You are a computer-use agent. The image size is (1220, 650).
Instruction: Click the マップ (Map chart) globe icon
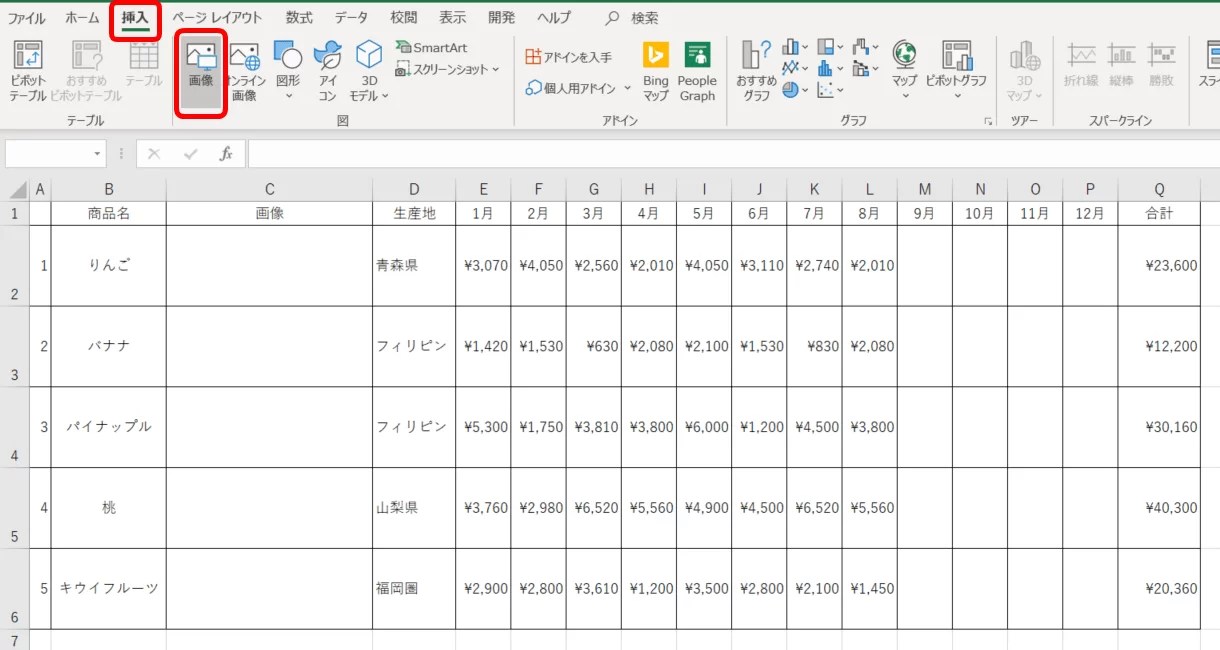tap(904, 54)
